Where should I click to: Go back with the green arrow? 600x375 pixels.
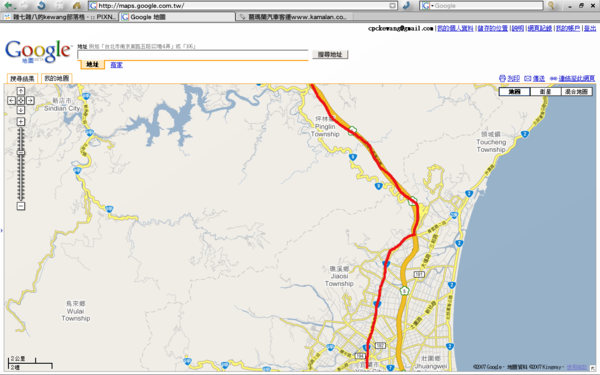[x=8, y=5]
